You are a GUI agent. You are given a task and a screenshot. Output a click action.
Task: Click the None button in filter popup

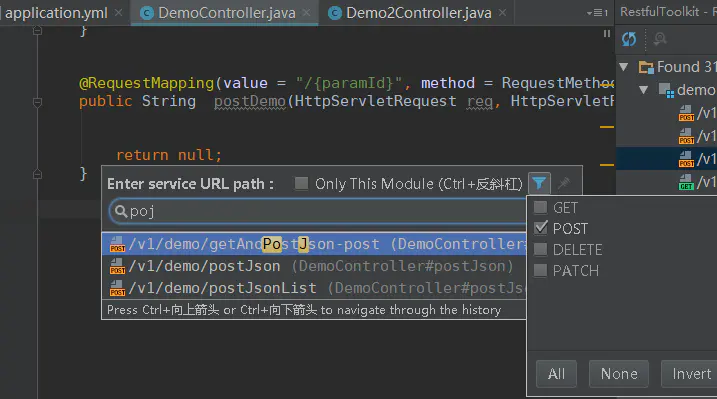coord(619,374)
